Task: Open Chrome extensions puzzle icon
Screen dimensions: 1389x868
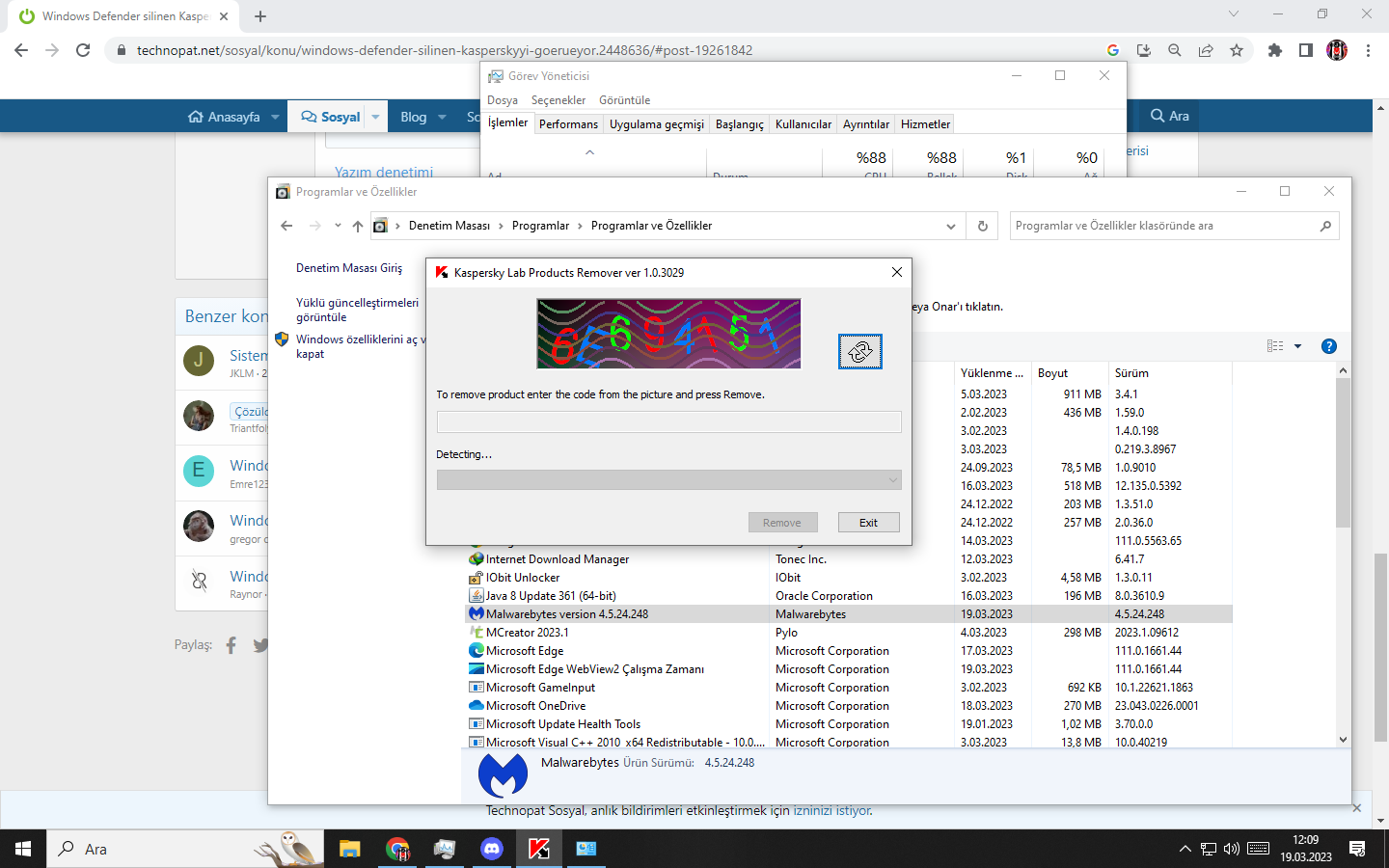Action: coord(1274,50)
